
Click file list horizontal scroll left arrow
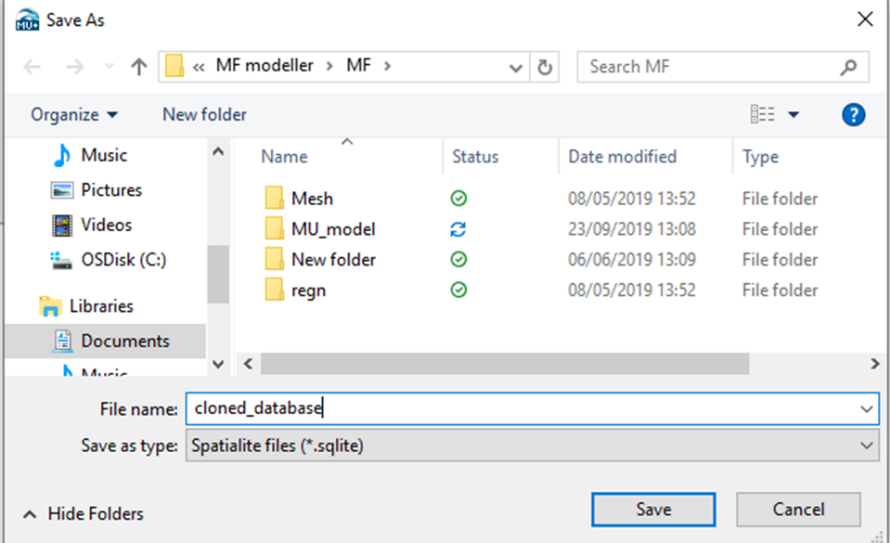[247, 364]
